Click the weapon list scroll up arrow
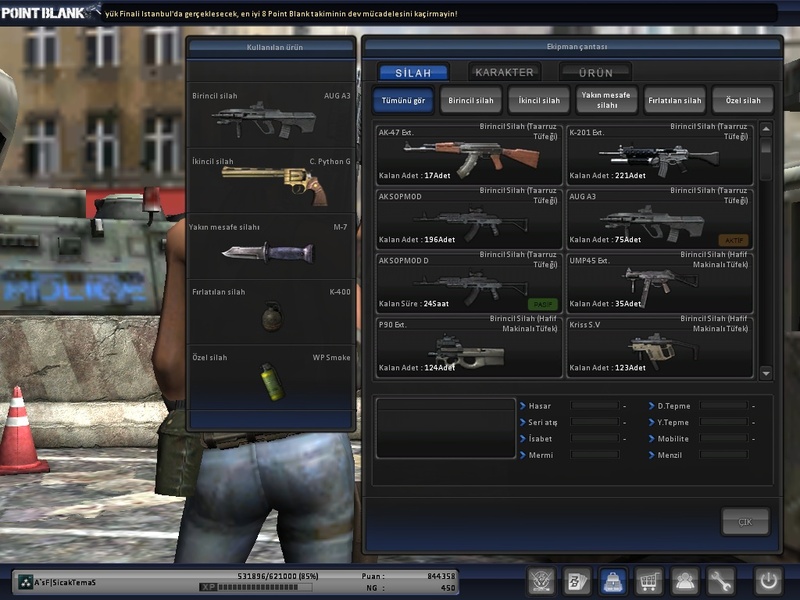The image size is (800, 600). 766,129
